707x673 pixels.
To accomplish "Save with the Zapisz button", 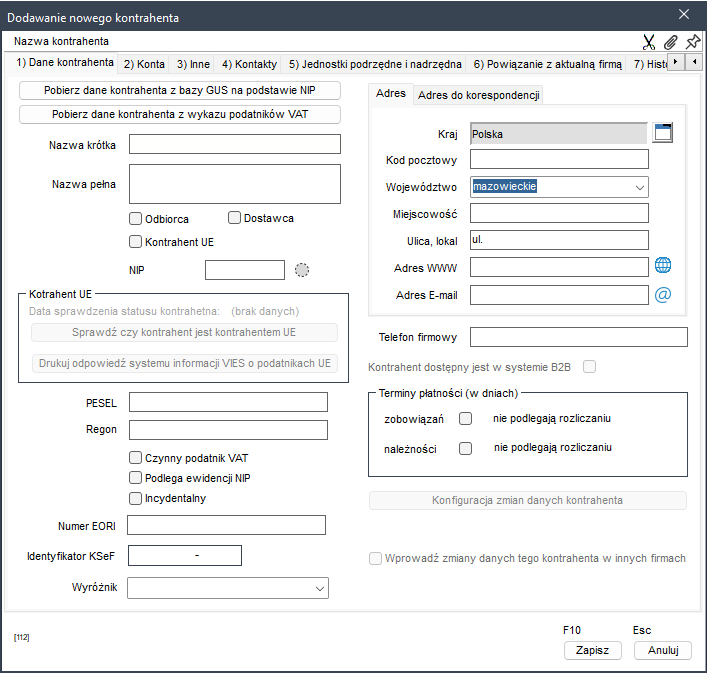I will [592, 650].
